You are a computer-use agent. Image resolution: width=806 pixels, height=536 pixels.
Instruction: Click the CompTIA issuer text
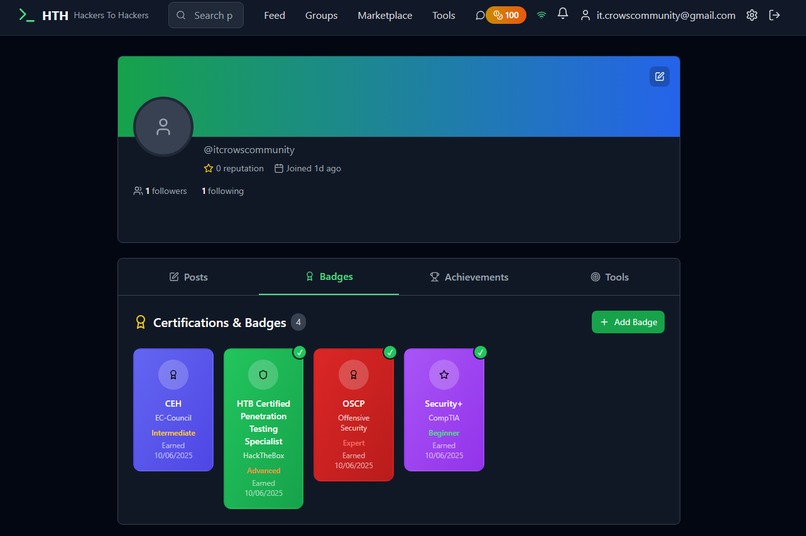[444, 418]
